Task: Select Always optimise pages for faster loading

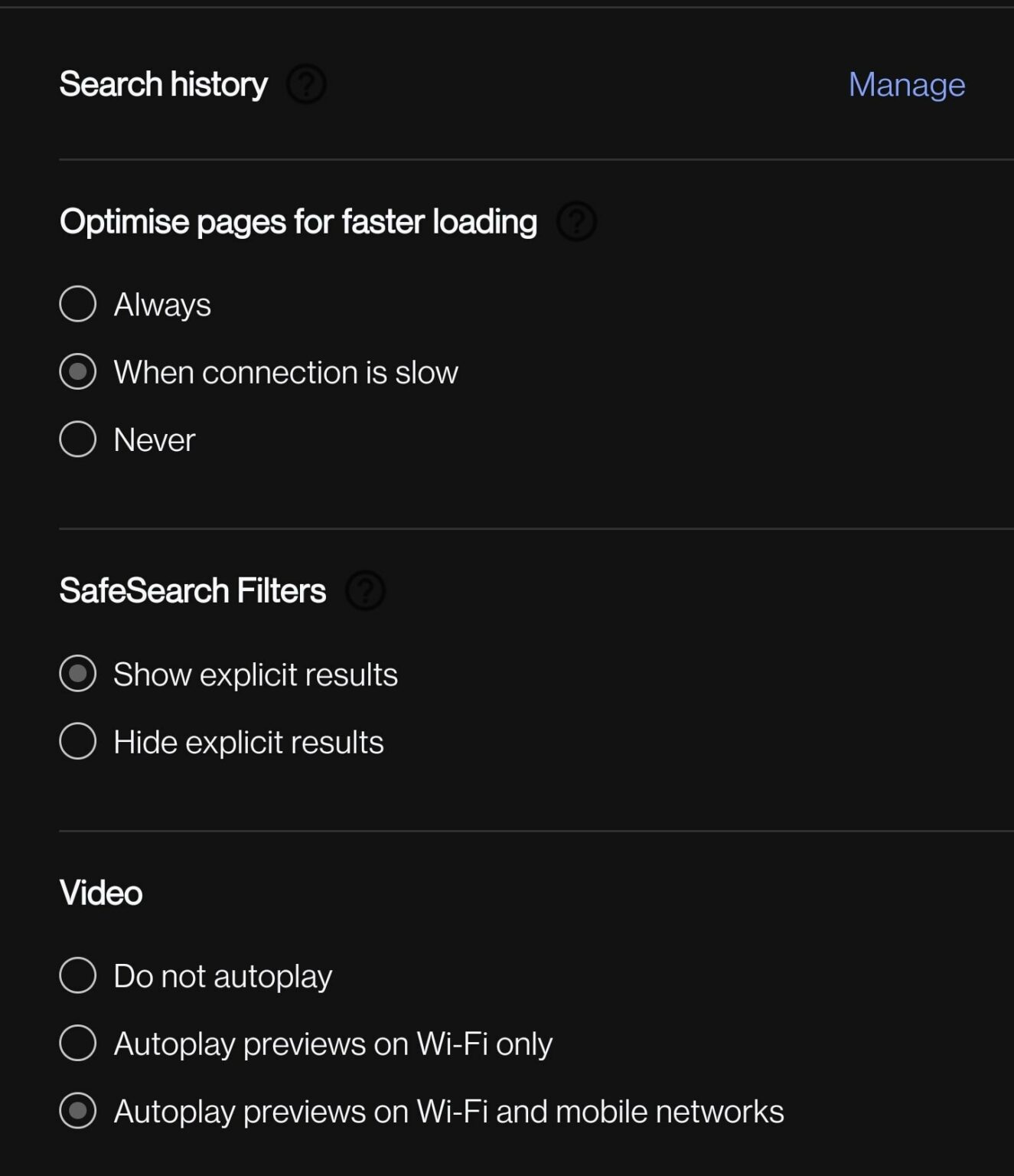Action: (77, 304)
